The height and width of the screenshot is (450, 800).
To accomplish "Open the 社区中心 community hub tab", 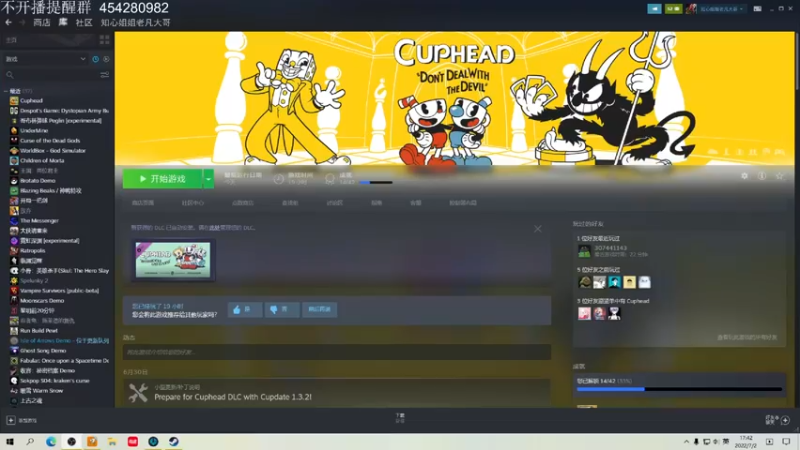I will (x=192, y=203).
